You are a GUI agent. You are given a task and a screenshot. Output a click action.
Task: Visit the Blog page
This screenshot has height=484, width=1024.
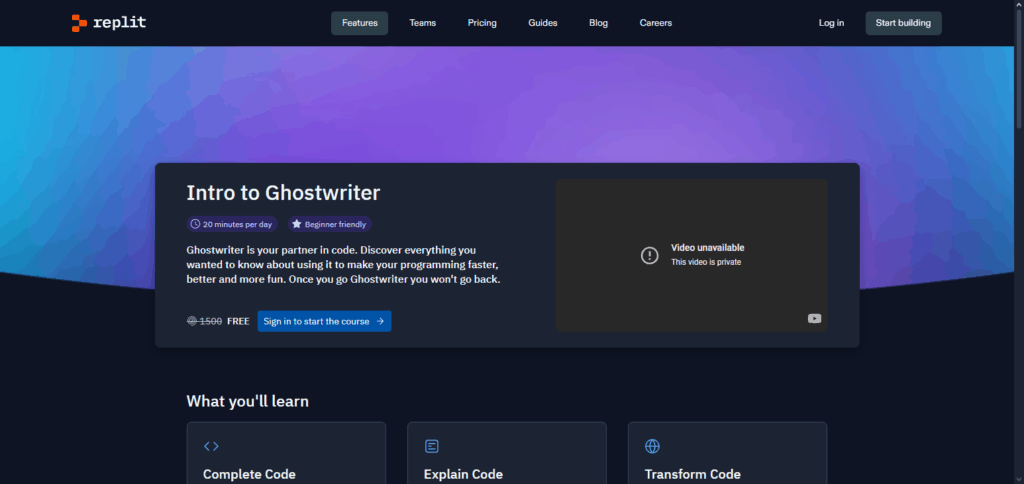(x=598, y=23)
